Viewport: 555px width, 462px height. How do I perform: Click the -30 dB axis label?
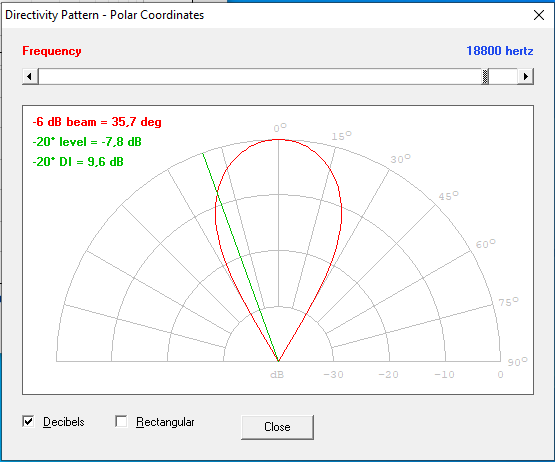[333, 375]
